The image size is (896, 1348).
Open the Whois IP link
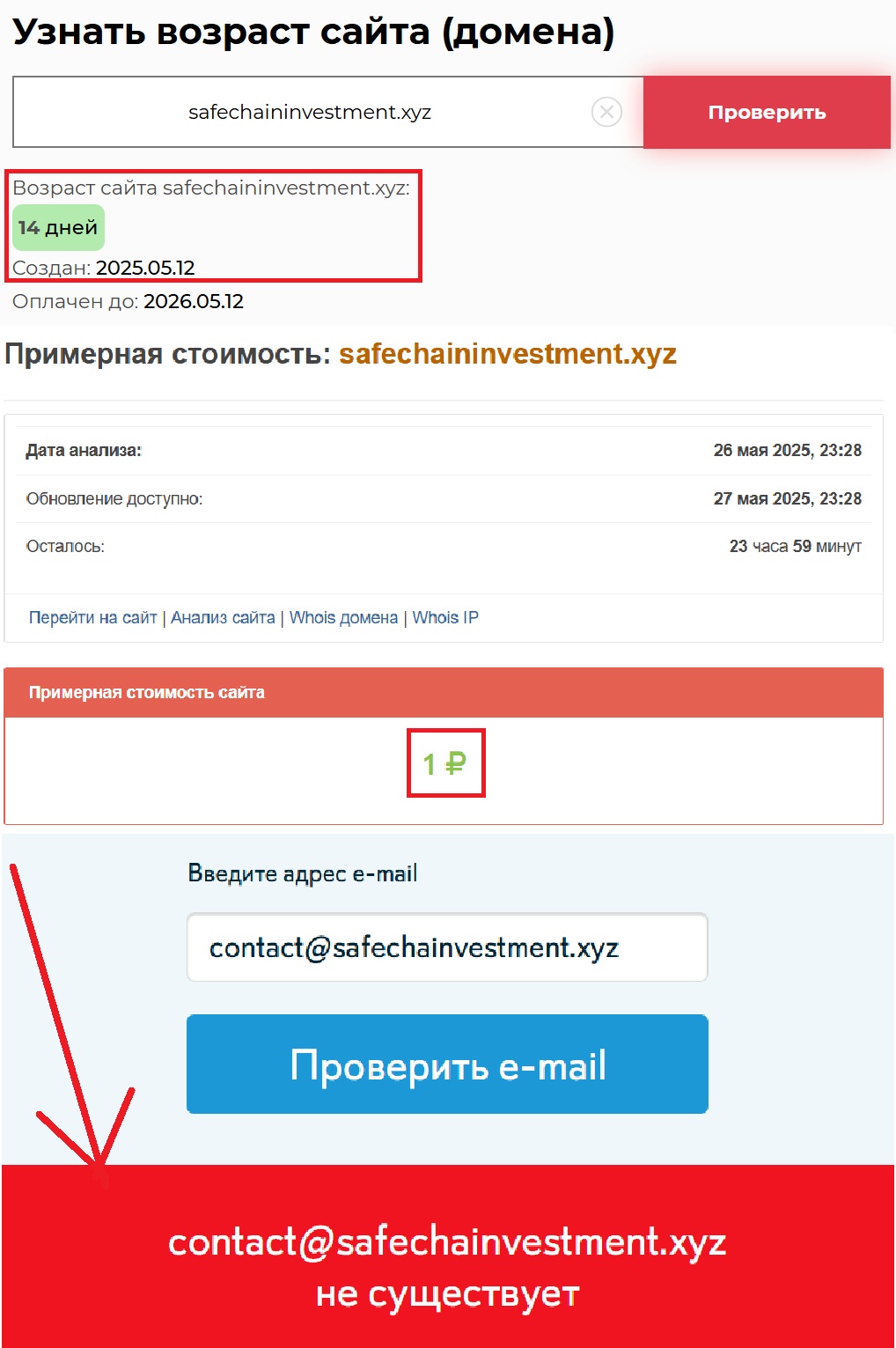445,617
